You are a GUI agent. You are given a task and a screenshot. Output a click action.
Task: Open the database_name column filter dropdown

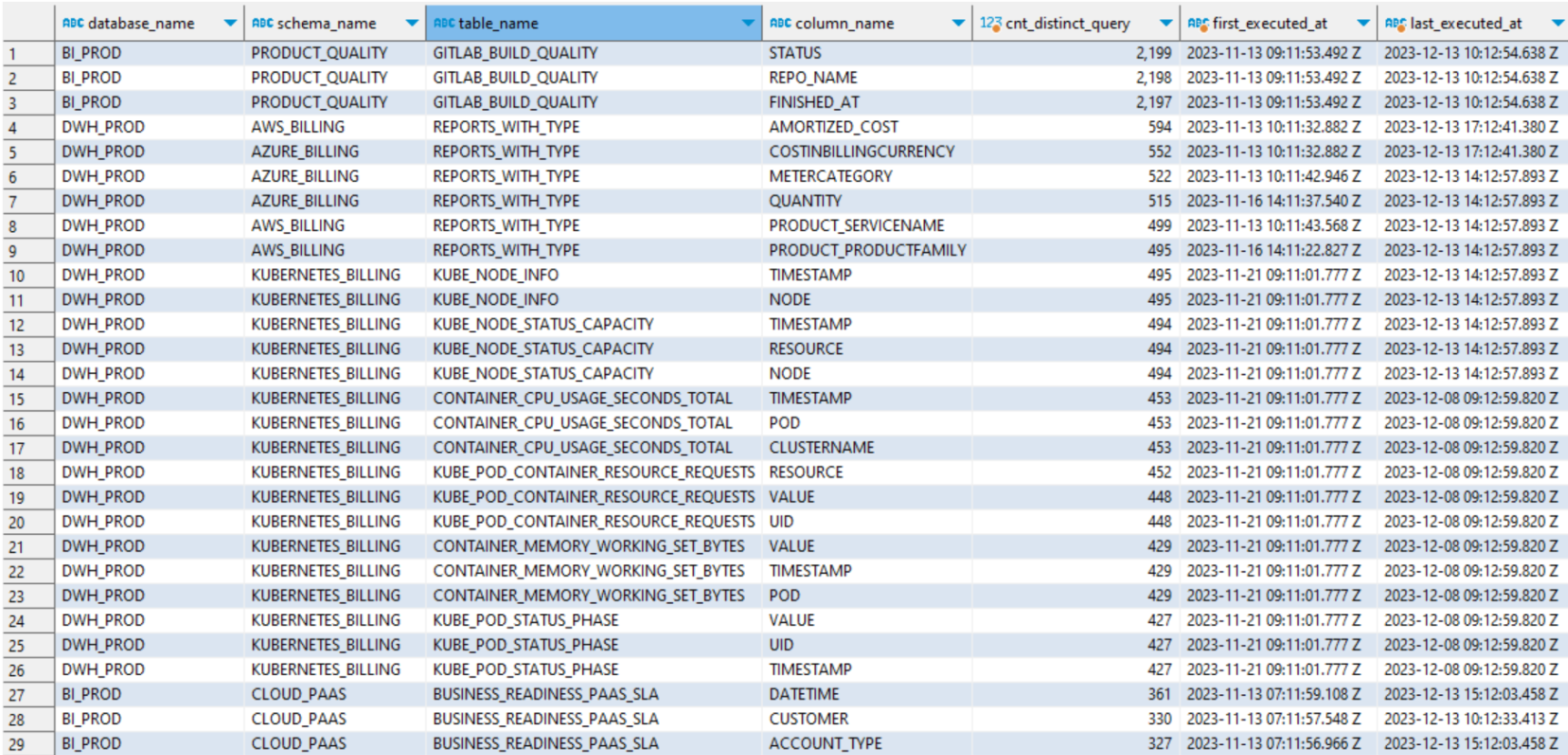pyautogui.click(x=230, y=24)
